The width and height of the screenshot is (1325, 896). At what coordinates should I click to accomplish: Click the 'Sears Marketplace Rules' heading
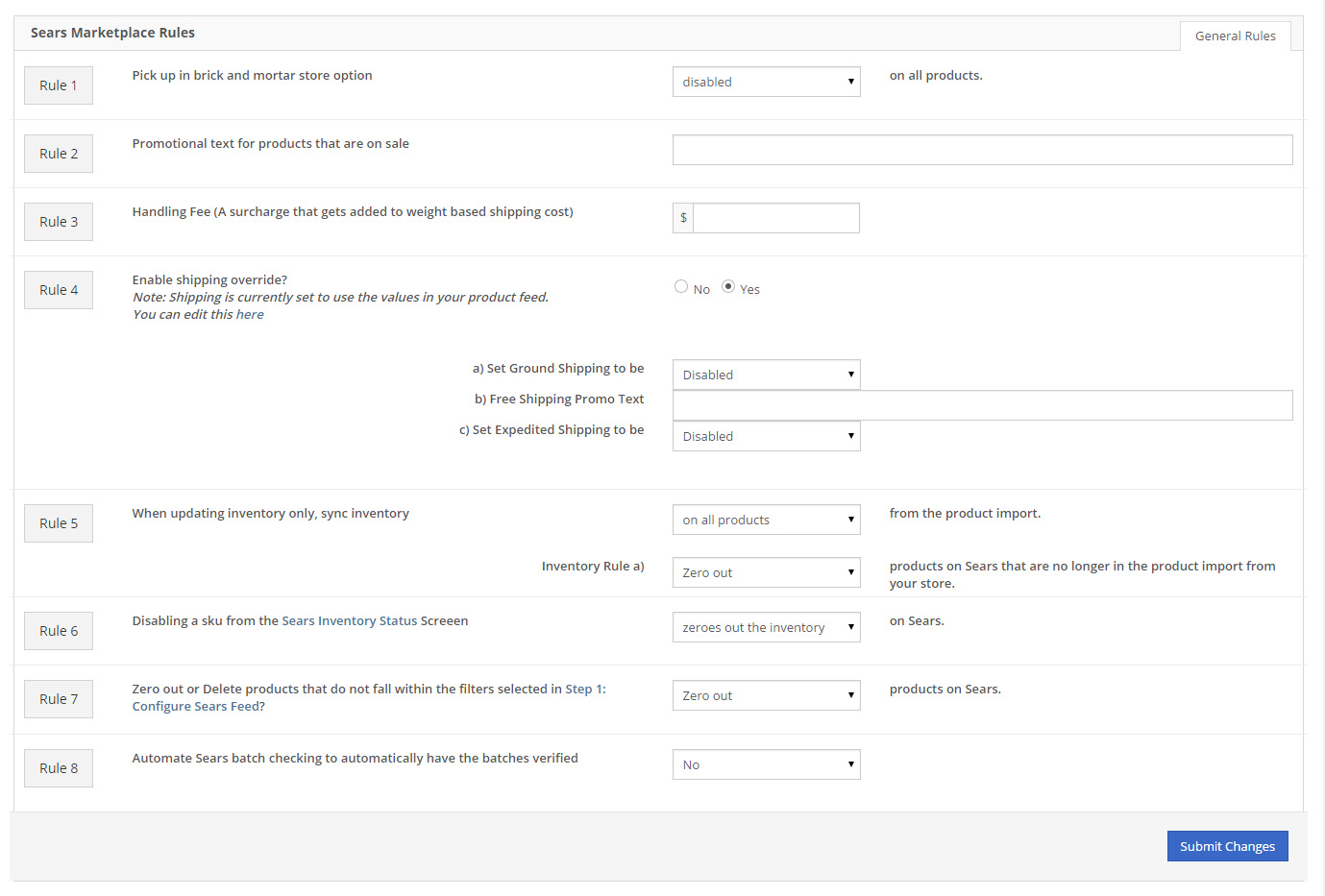[x=112, y=33]
